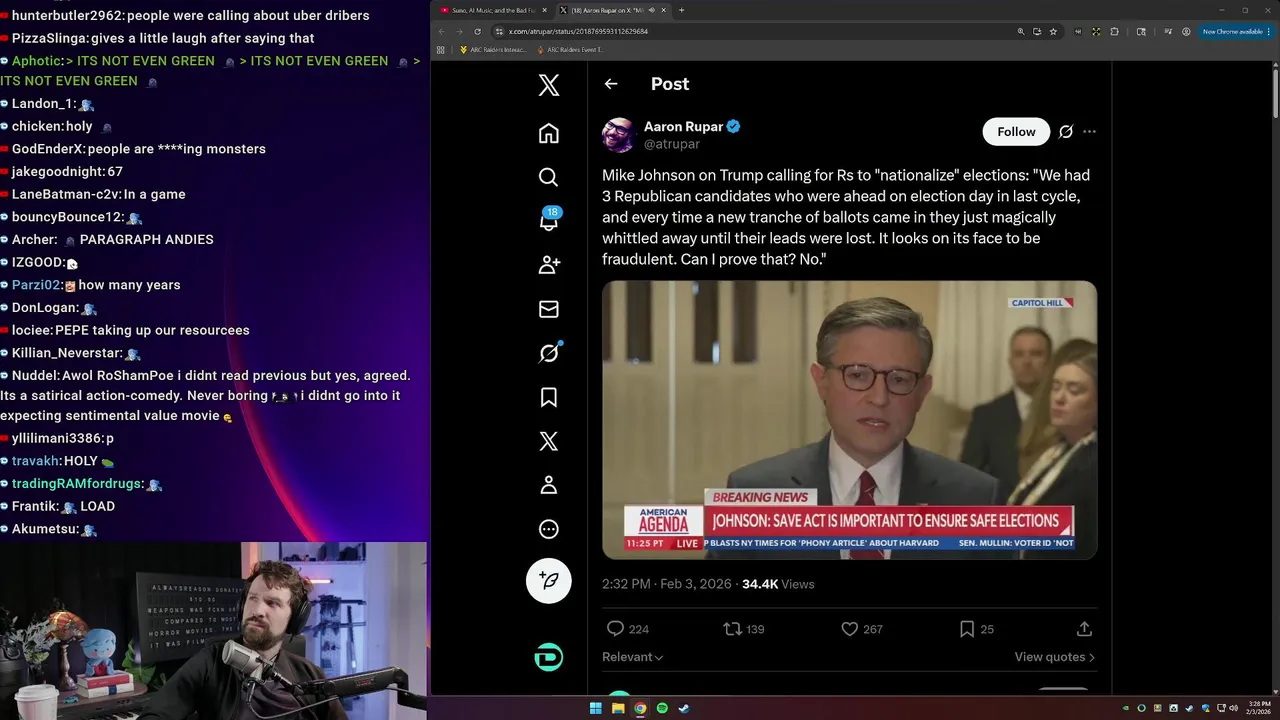Open Notifications bell with 18 badge
Image resolution: width=1280 pixels, height=720 pixels.
549,220
